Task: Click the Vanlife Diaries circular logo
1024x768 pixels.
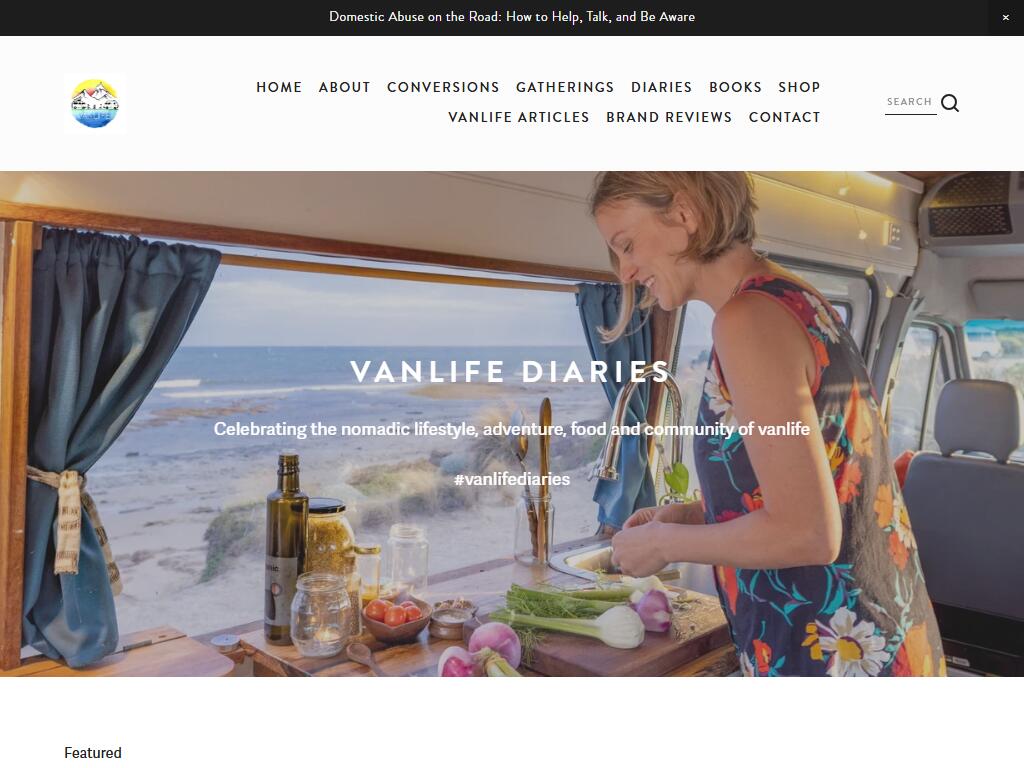Action: (x=95, y=103)
